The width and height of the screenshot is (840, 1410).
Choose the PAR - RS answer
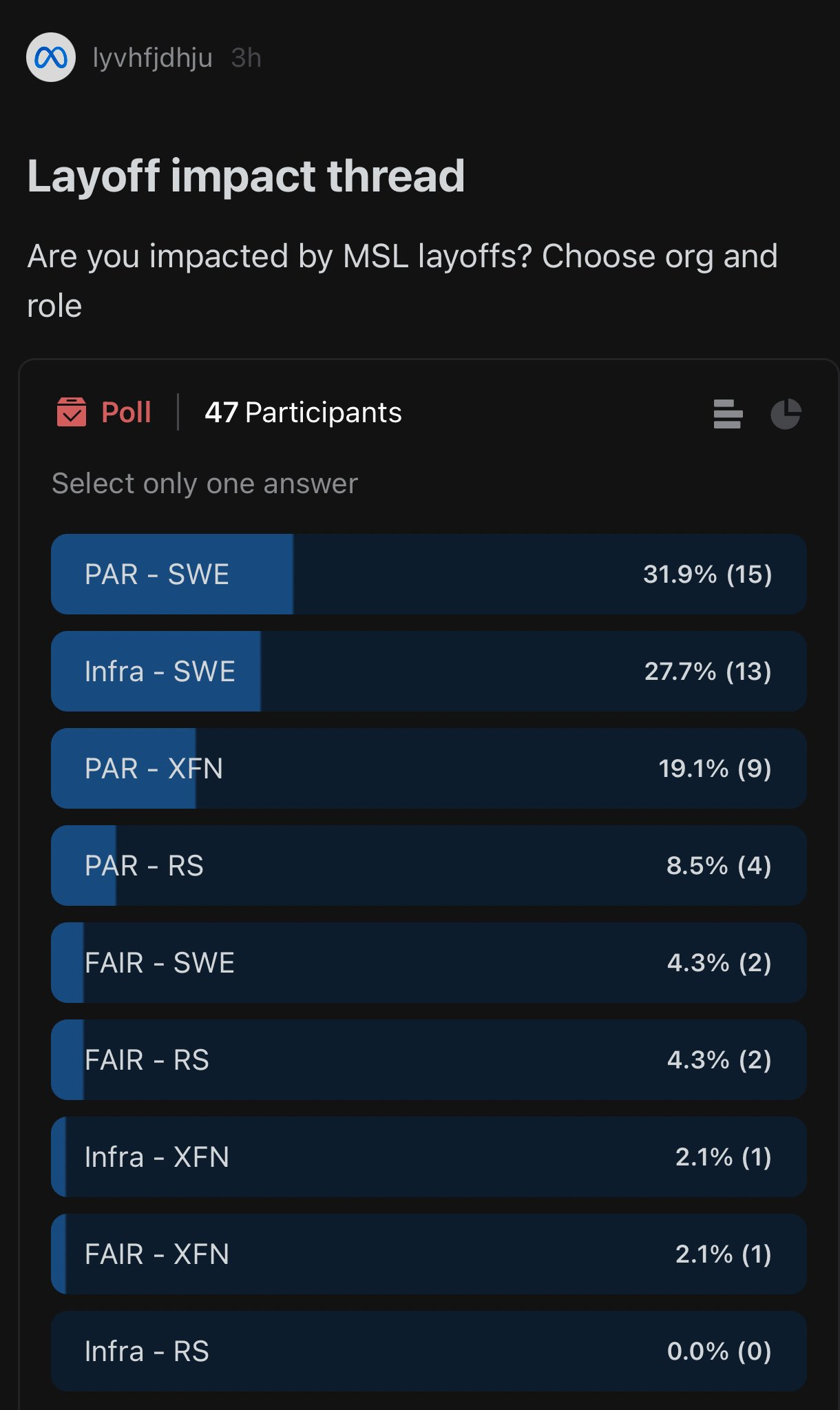[428, 865]
